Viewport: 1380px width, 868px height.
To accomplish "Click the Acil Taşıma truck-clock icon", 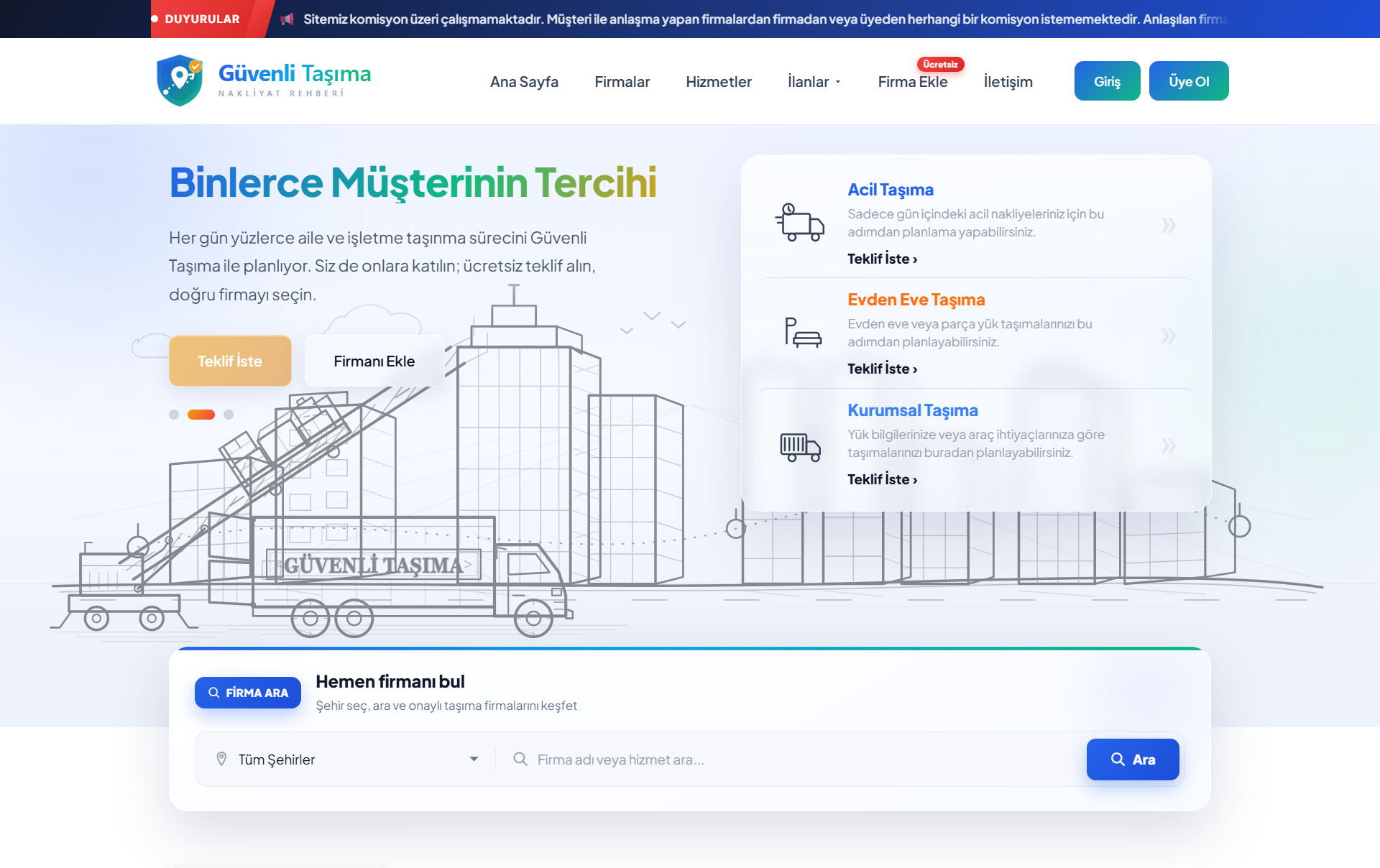I will [x=800, y=222].
